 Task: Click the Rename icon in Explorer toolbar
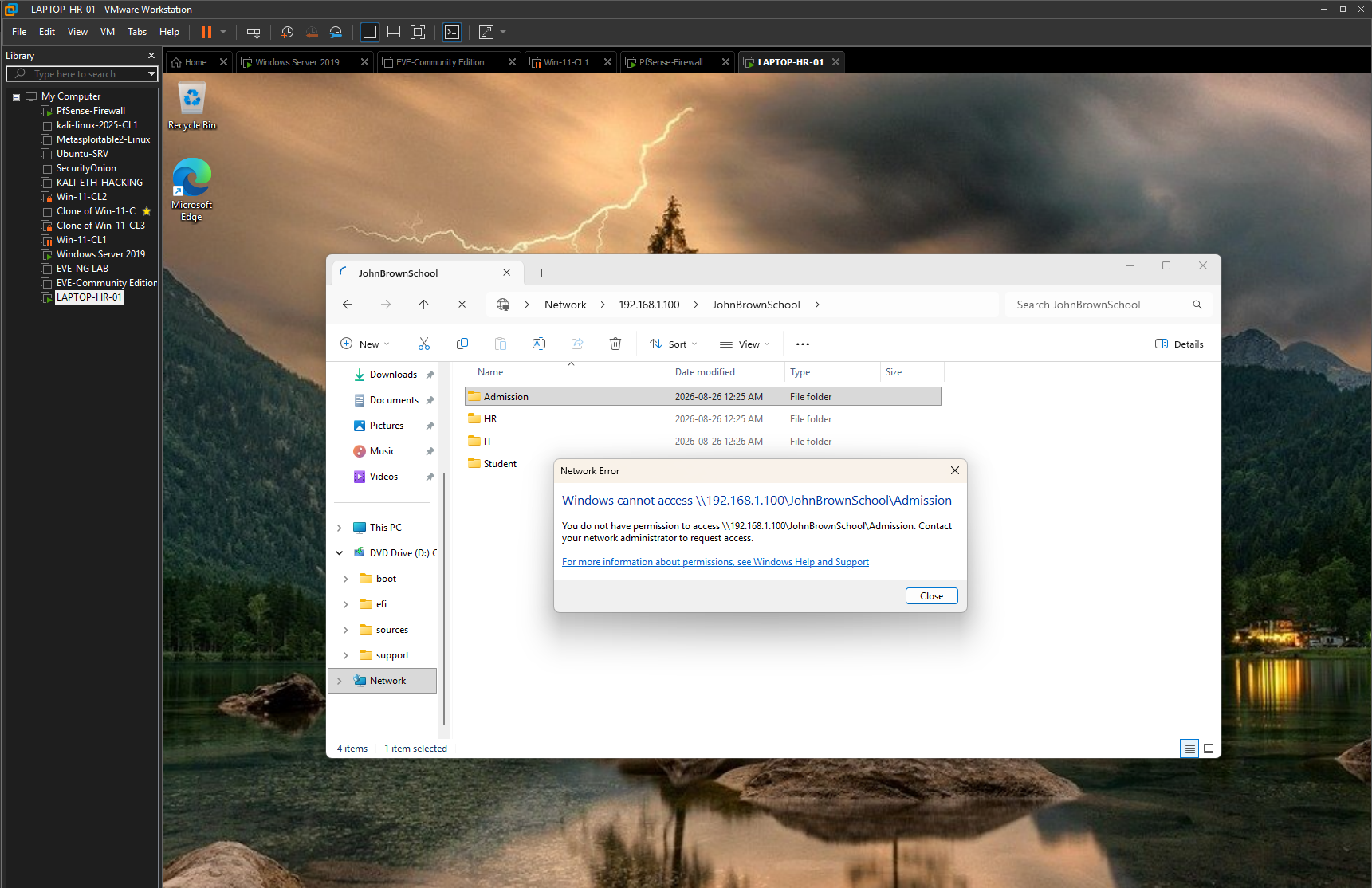pos(539,344)
